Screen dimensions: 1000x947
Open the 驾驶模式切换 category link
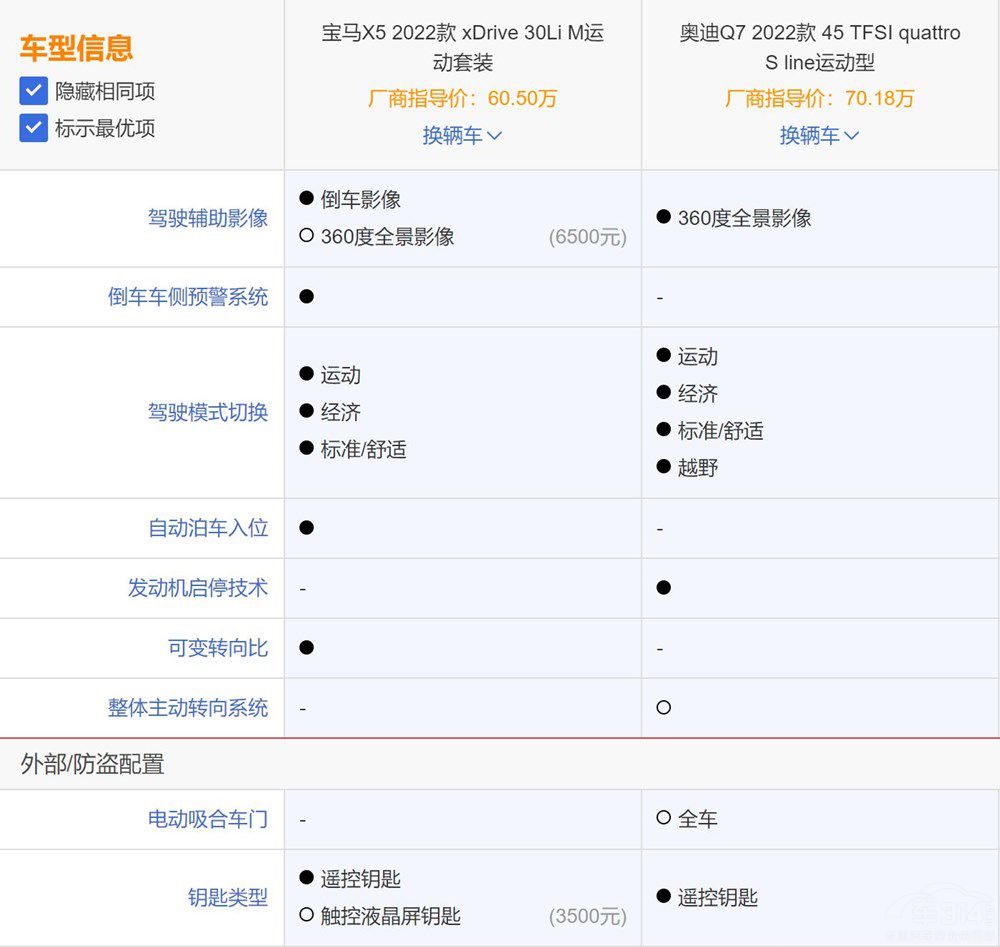click(x=206, y=411)
